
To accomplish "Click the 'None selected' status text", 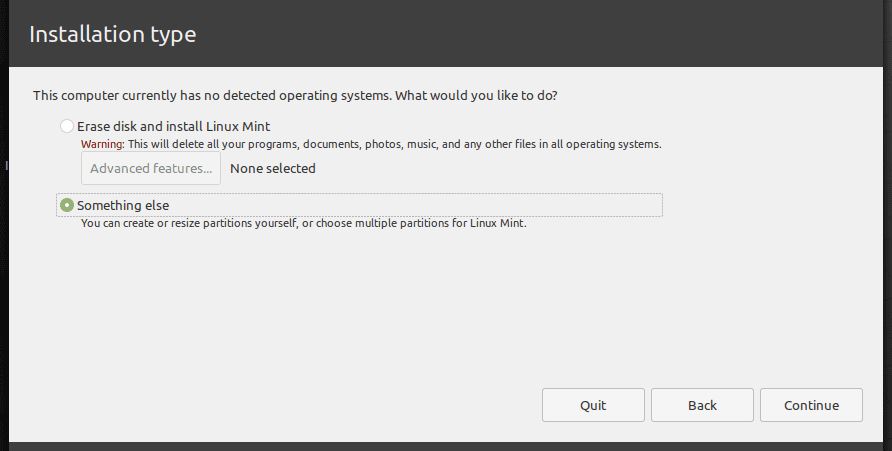I will 272,168.
